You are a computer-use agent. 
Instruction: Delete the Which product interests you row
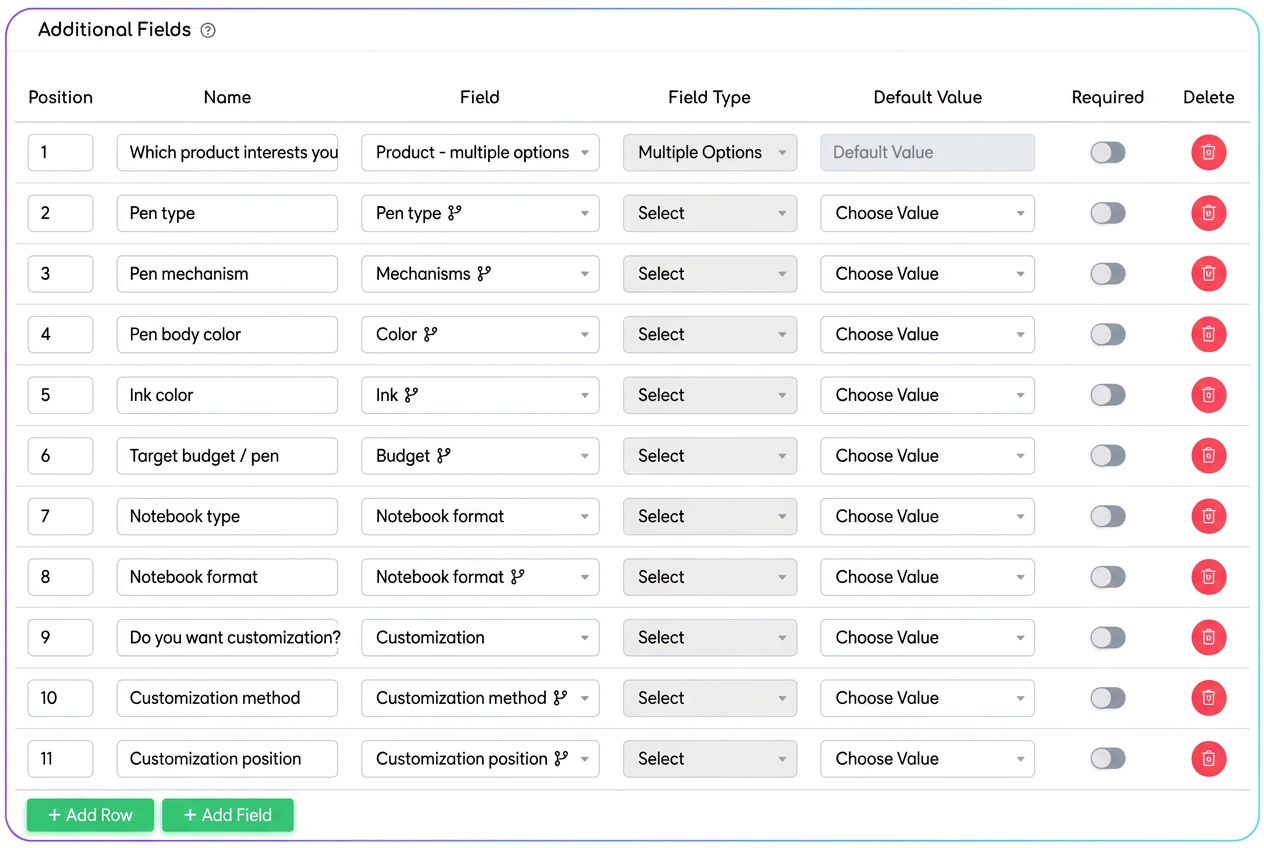pyautogui.click(x=1208, y=153)
